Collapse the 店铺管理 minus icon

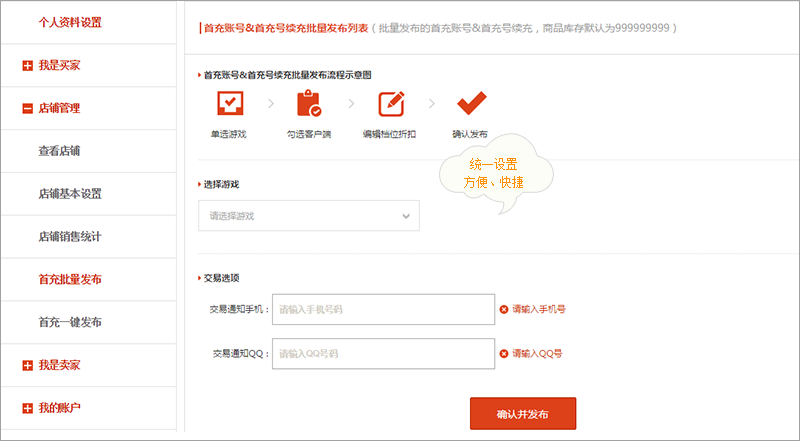coord(28,109)
